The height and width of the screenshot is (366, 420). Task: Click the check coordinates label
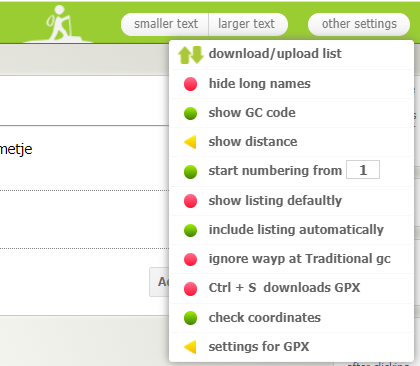click(x=265, y=318)
